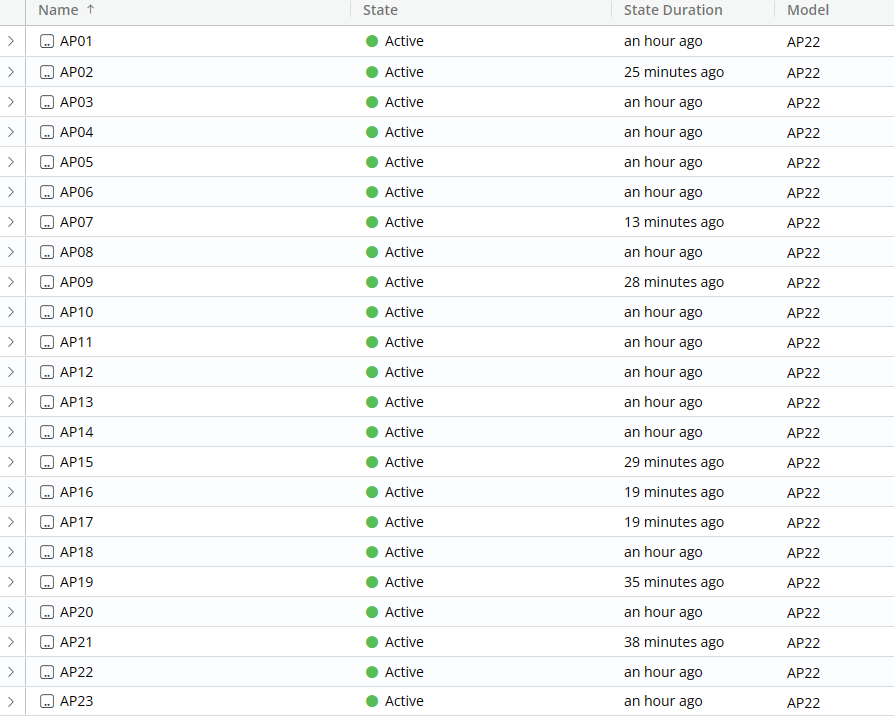Click the green status dot for AP20
The height and width of the screenshot is (718, 894).
tap(372, 612)
